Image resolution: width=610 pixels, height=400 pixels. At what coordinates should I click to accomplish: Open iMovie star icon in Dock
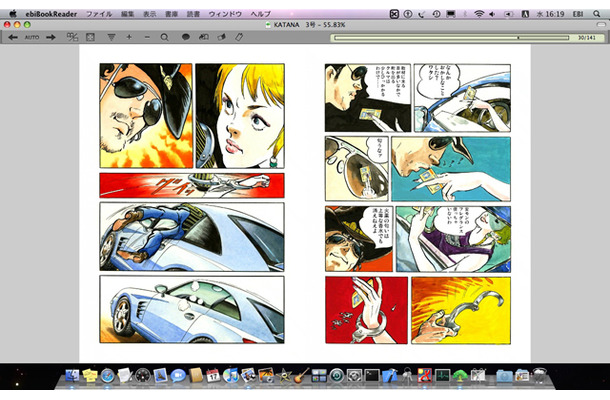tap(284, 375)
